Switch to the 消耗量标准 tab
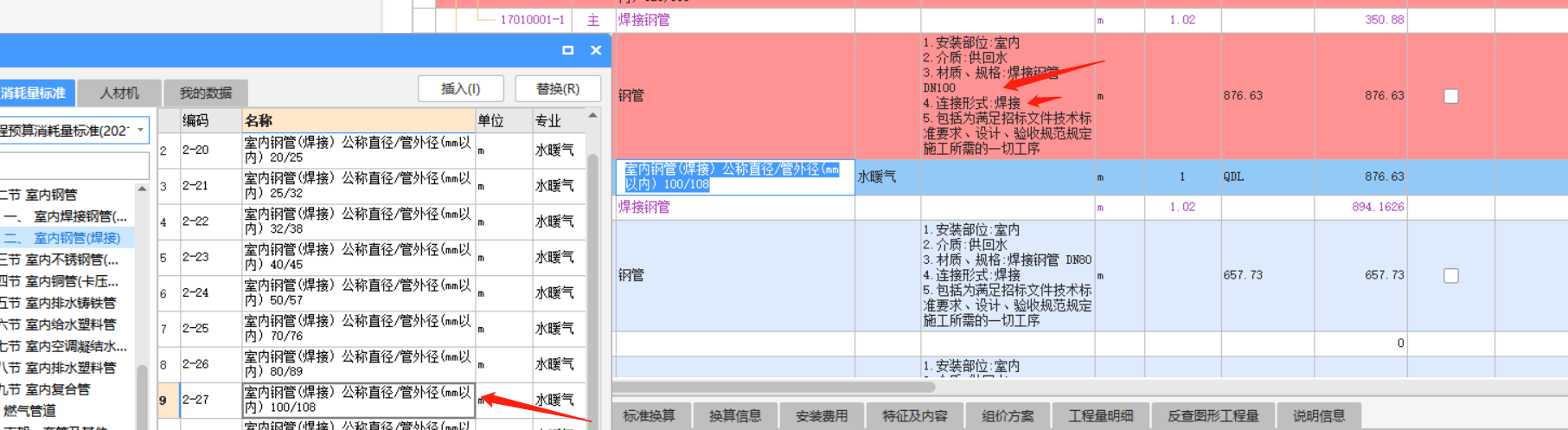Image resolution: width=1568 pixels, height=430 pixels. click(36, 93)
